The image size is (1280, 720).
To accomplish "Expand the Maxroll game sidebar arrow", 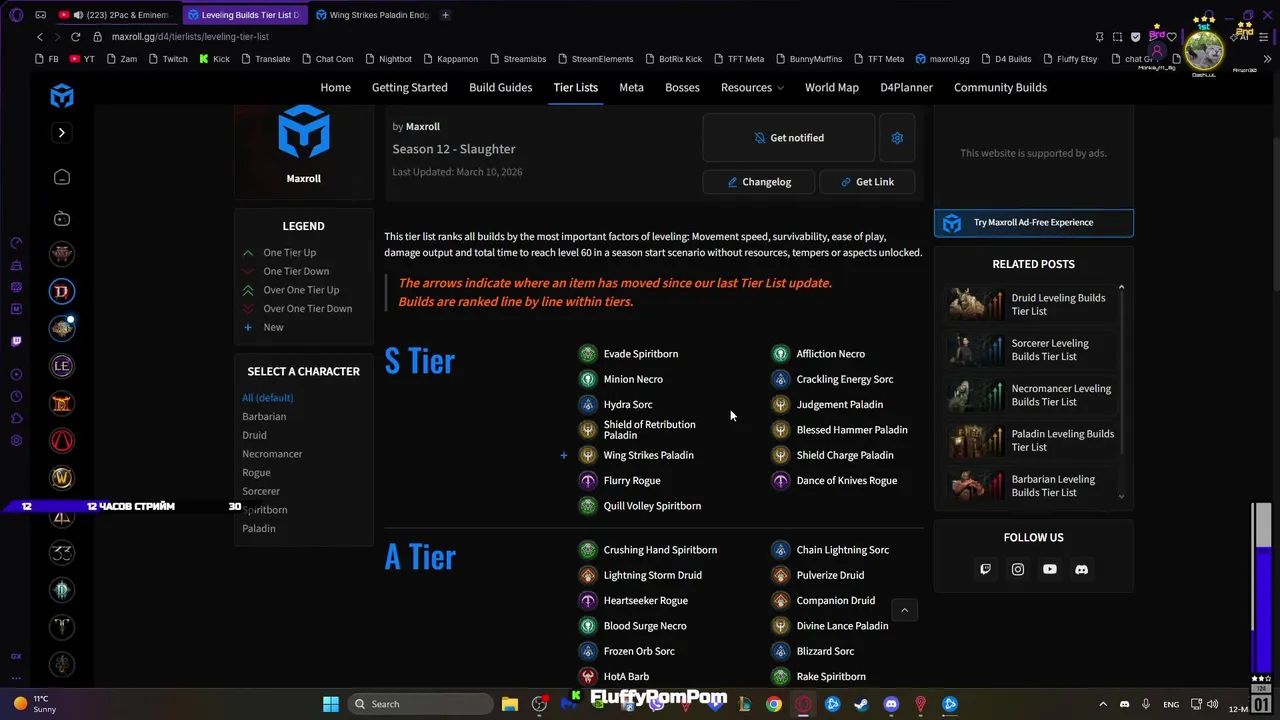I will click(x=61, y=133).
